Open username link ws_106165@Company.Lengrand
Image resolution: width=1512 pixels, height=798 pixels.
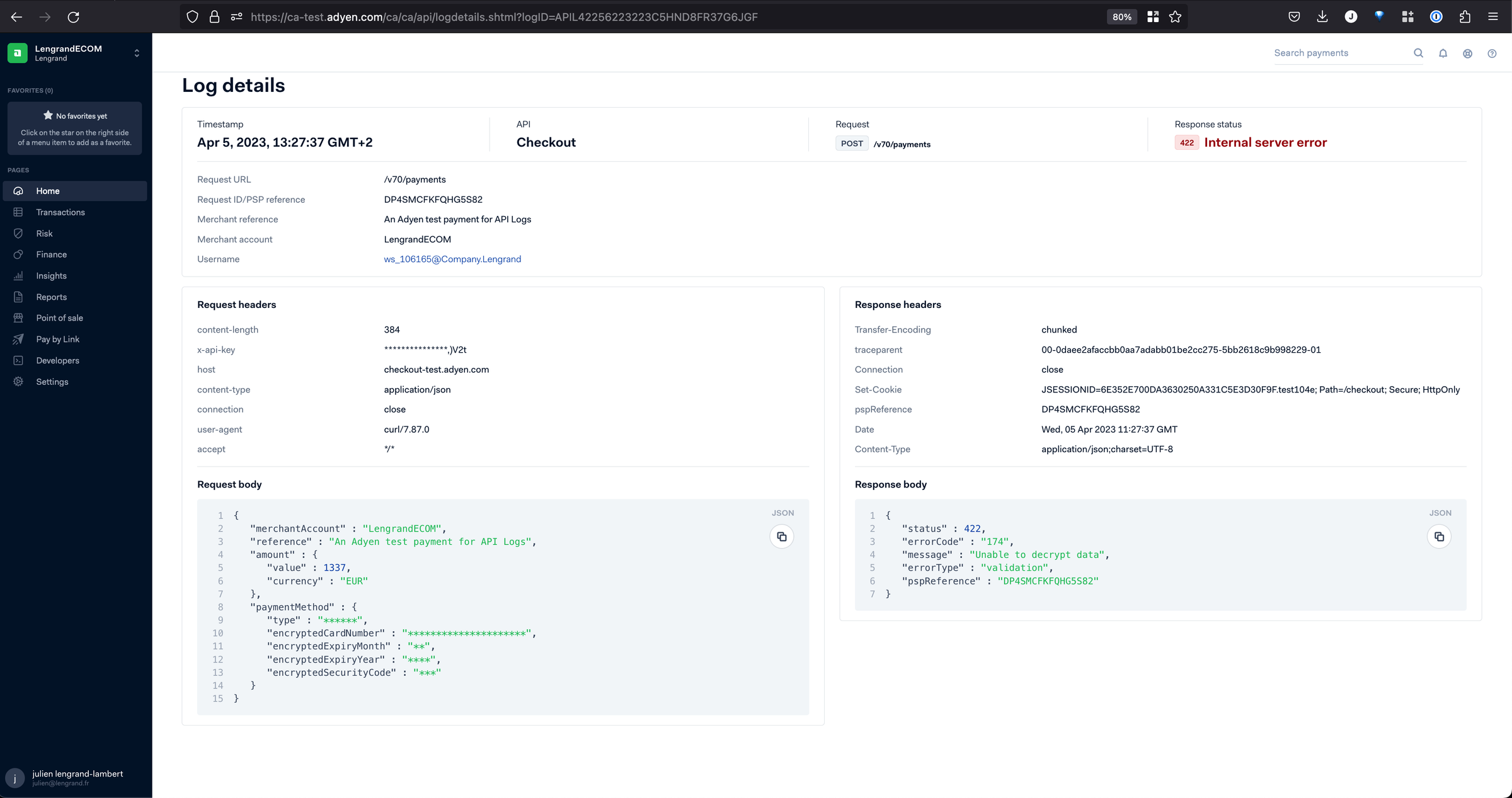click(x=453, y=259)
